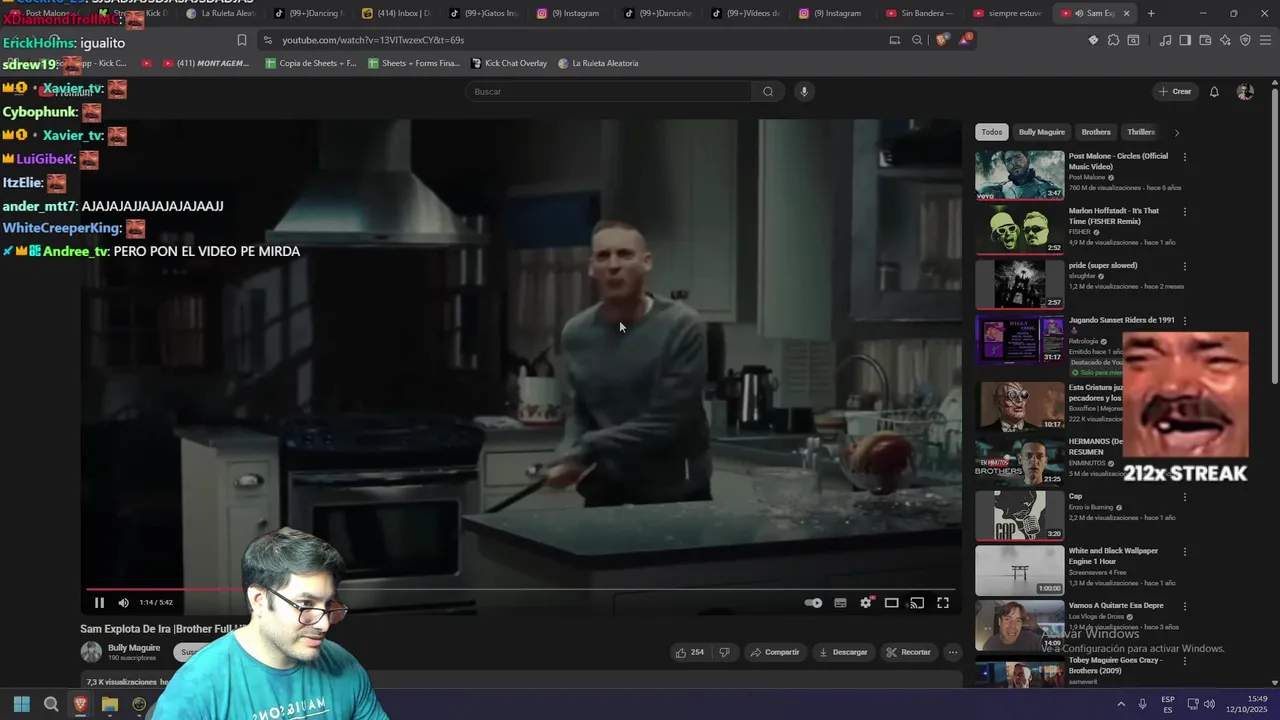1280x720 pixels.
Task: Open a new browser tab
Action: 1151,13
